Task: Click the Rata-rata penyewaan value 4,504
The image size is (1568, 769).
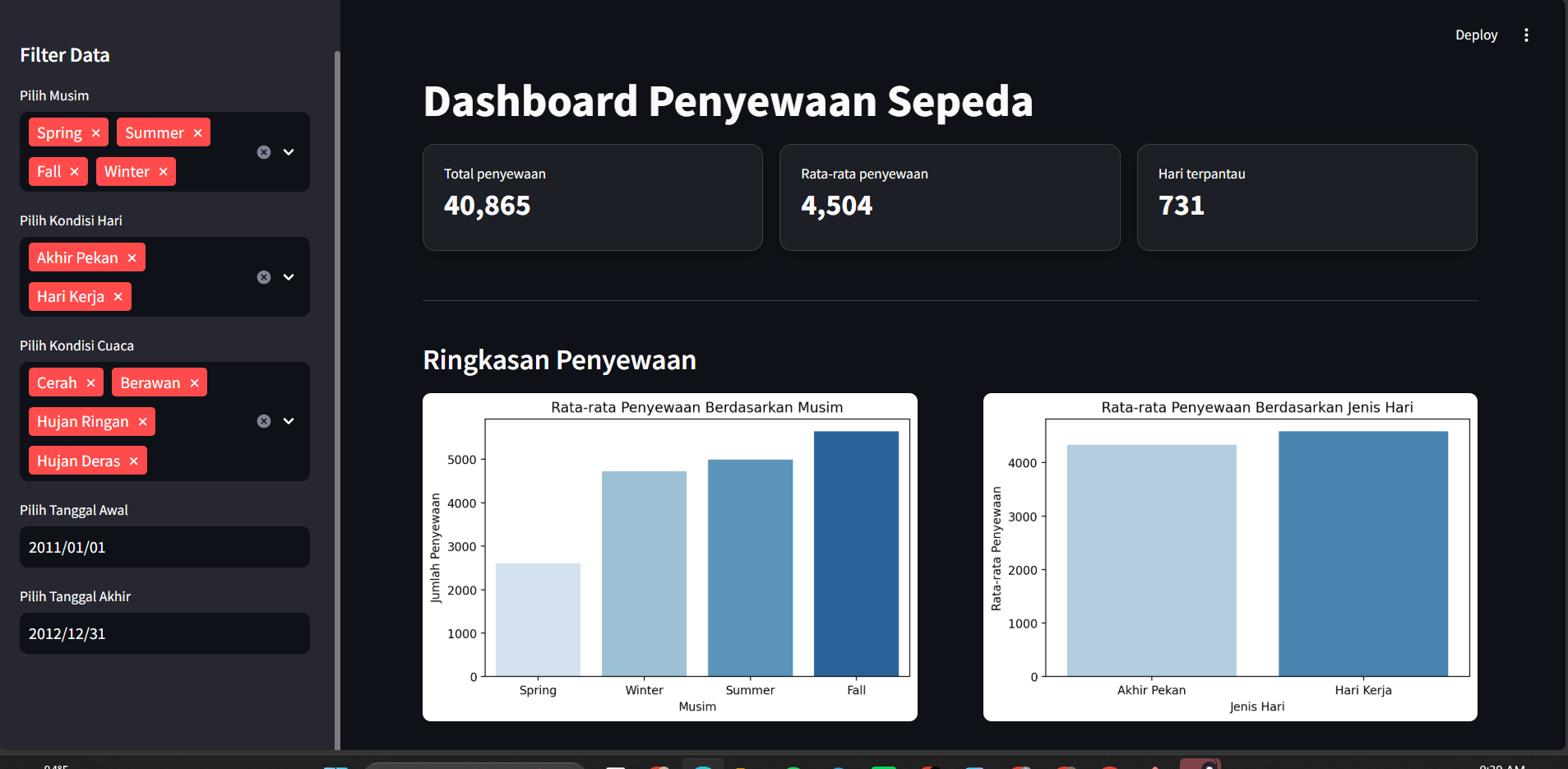Action: coord(837,206)
